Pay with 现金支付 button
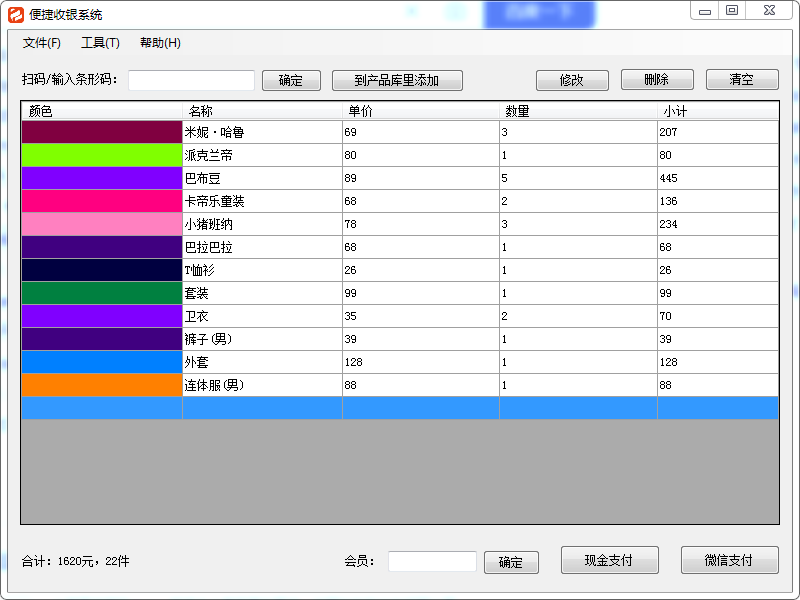This screenshot has height=600, width=800. tap(609, 560)
